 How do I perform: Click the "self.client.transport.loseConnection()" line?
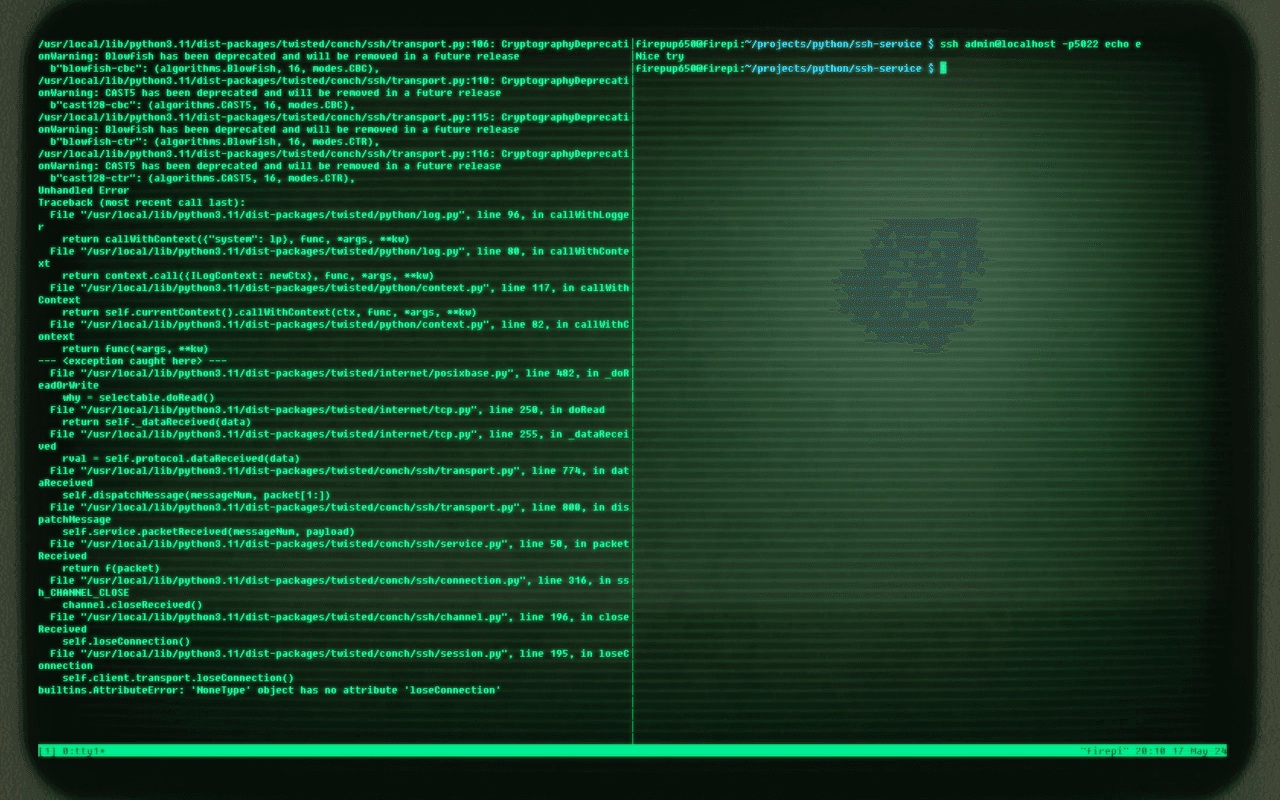click(x=178, y=678)
